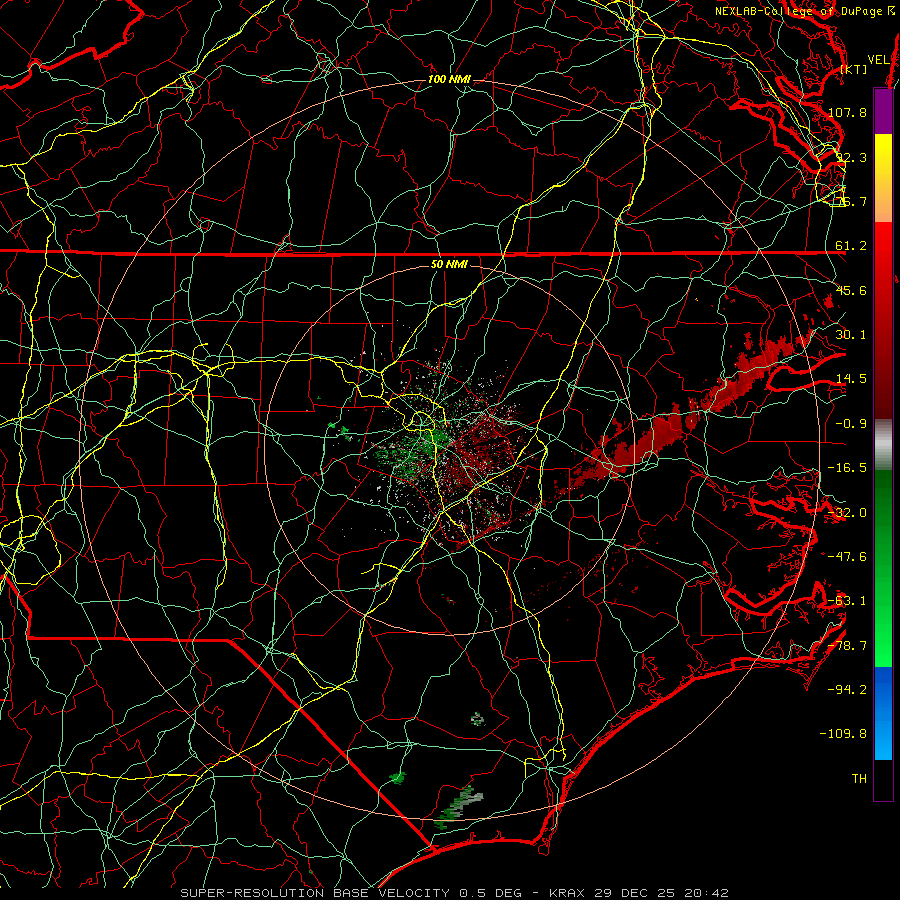Select the blue segment of the velocity color bar
900x900 pixels.
883,713
